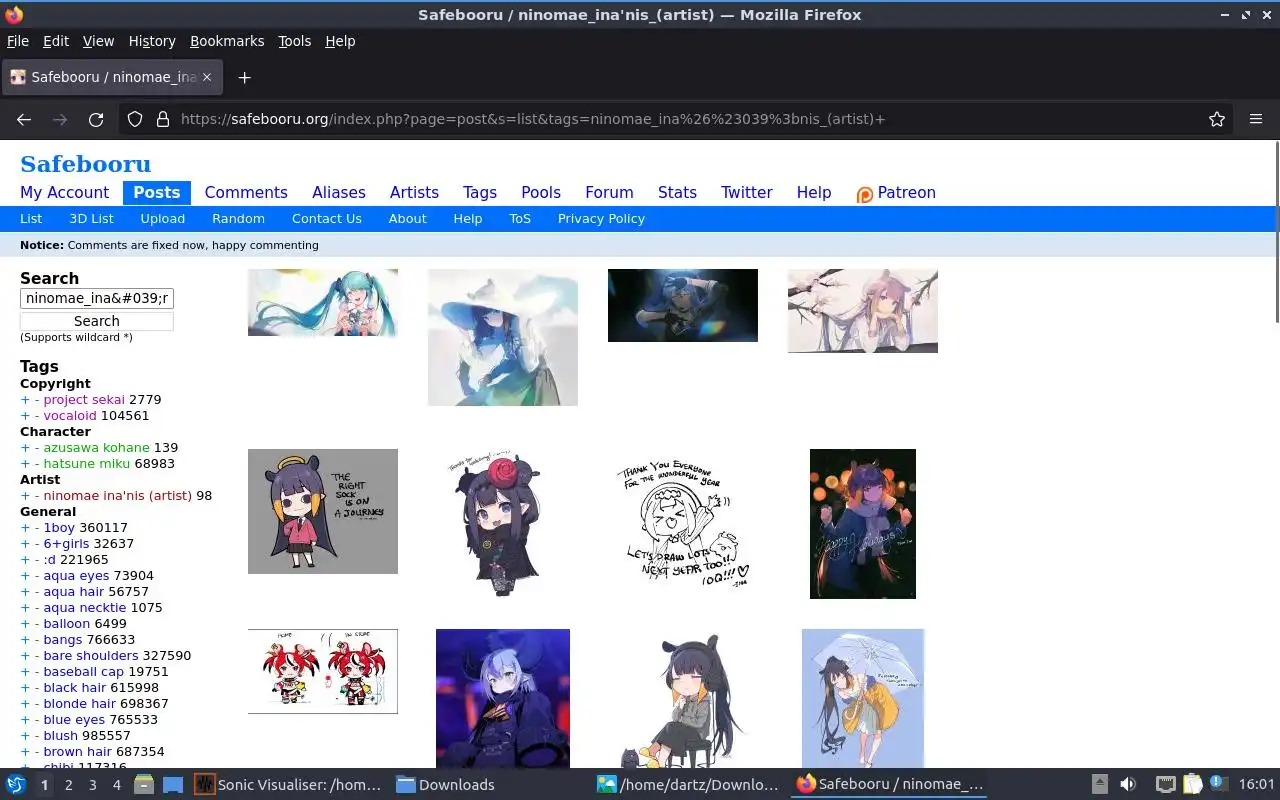Click the aqua necktie tag link

tap(84, 607)
